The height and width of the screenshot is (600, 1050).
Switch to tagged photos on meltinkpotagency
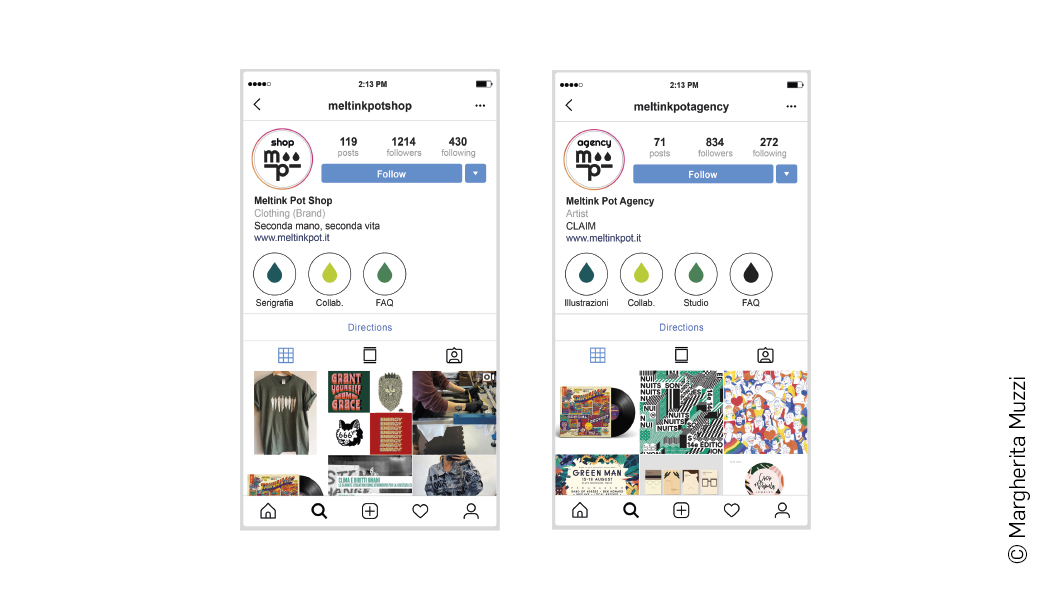pyautogui.click(x=765, y=355)
